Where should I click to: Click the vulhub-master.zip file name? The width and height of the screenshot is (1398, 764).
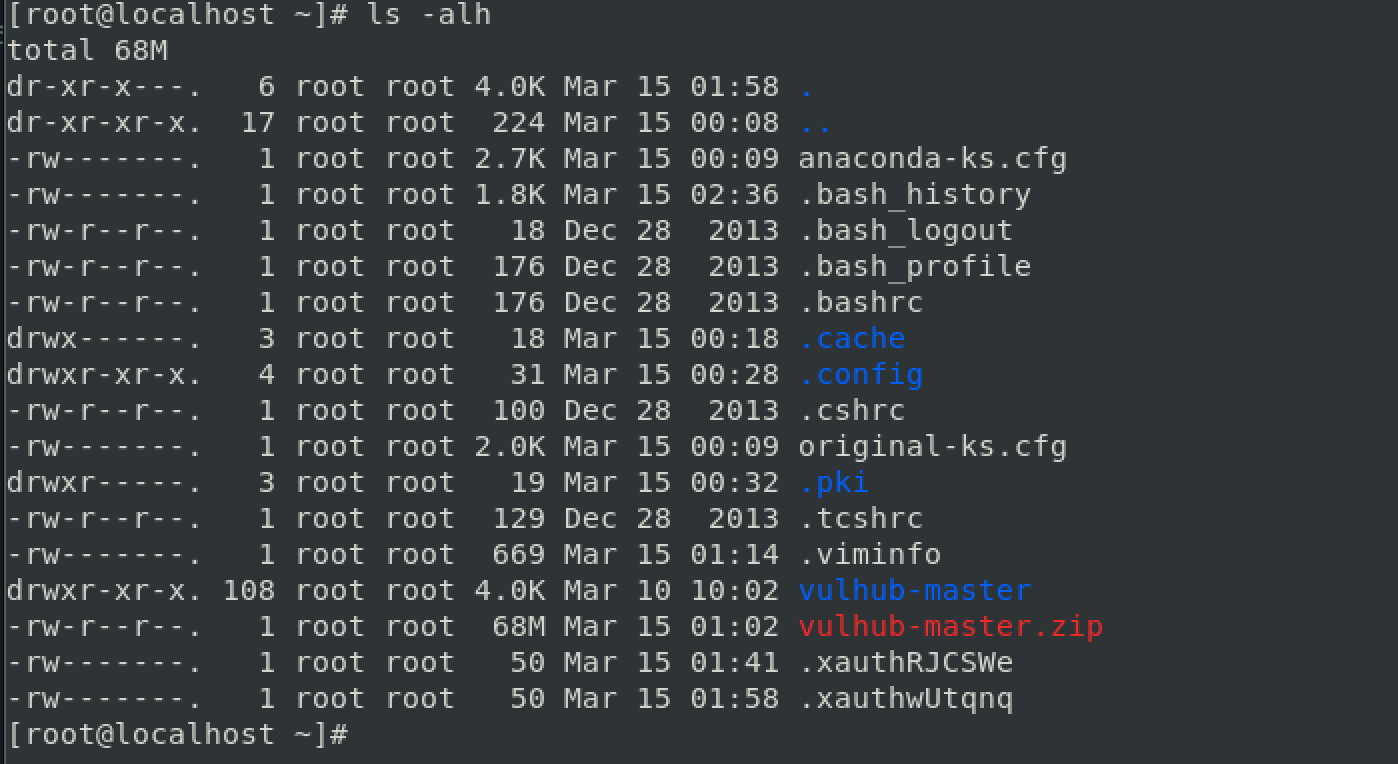click(x=950, y=627)
